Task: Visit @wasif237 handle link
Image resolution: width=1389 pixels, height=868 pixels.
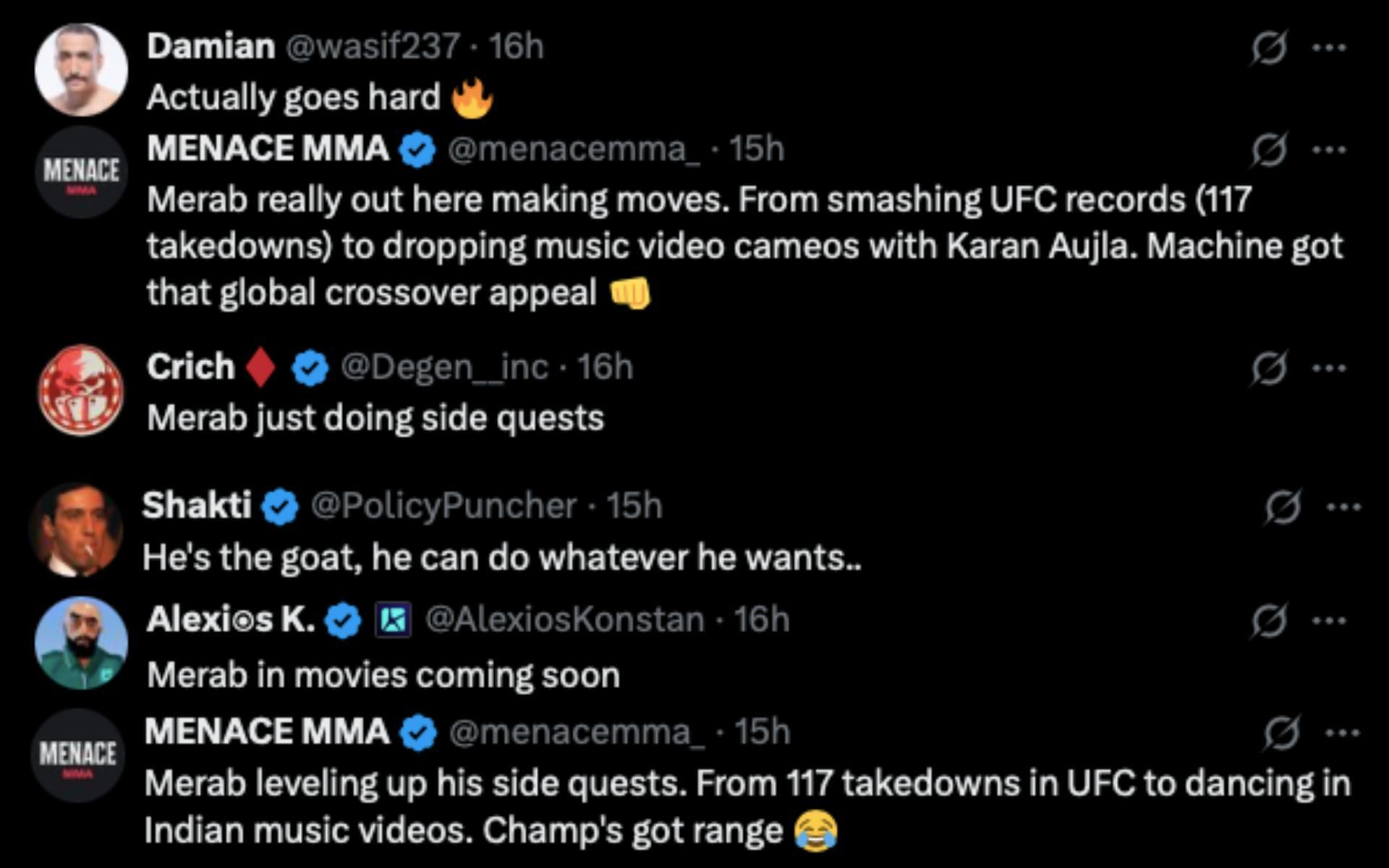Action: 373,47
